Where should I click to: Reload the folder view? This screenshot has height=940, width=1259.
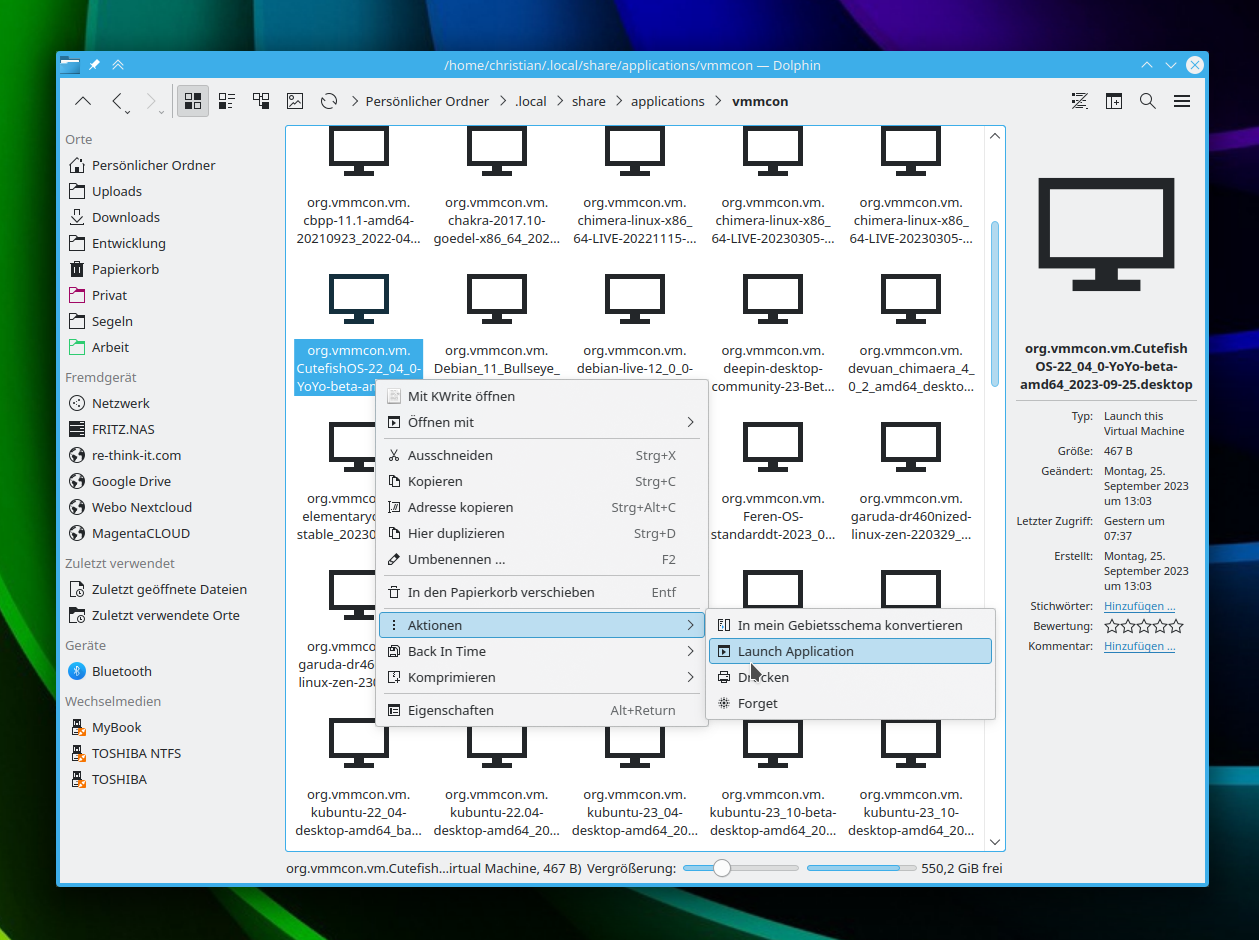(x=329, y=101)
